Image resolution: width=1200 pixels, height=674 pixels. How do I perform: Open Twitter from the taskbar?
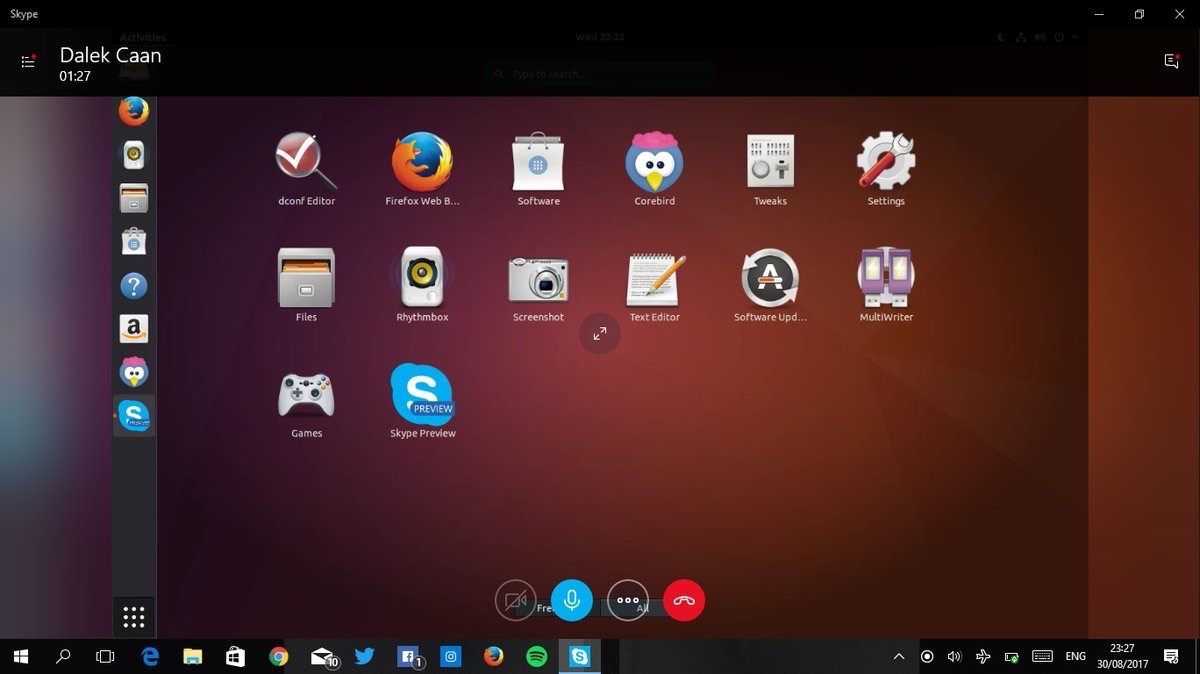coord(365,656)
